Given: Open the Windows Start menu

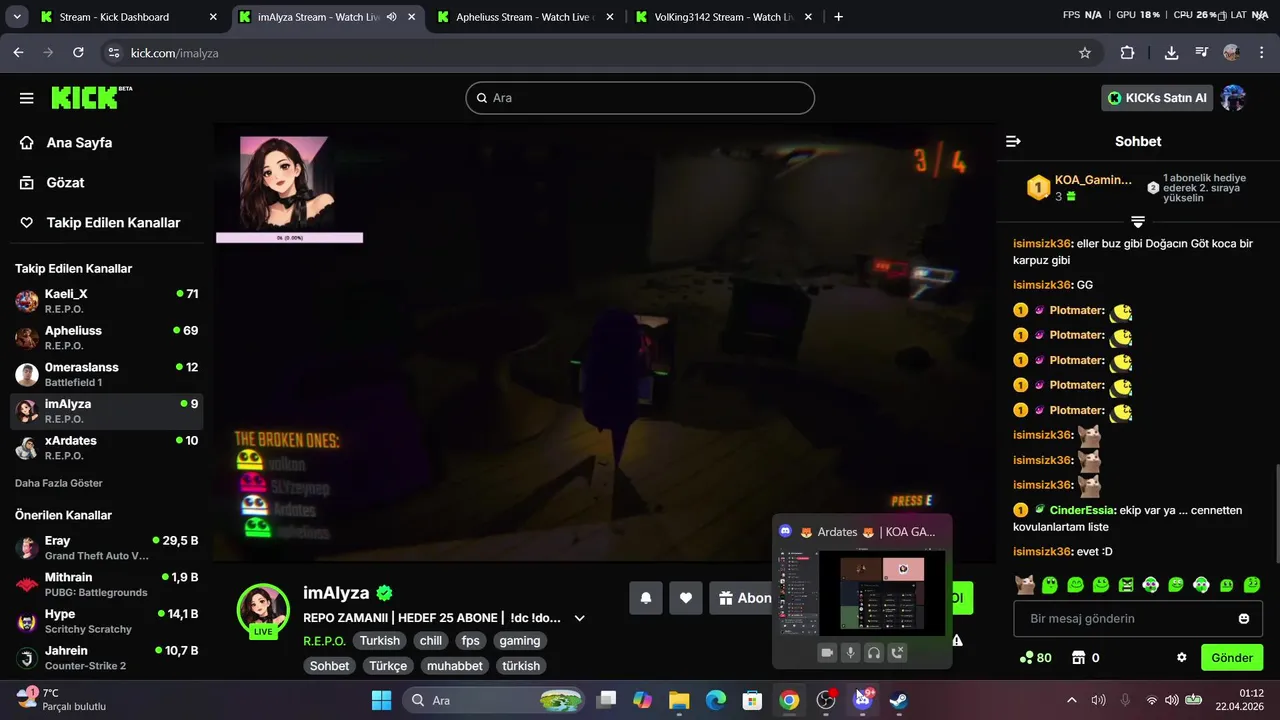Looking at the screenshot, I should tap(381, 700).
